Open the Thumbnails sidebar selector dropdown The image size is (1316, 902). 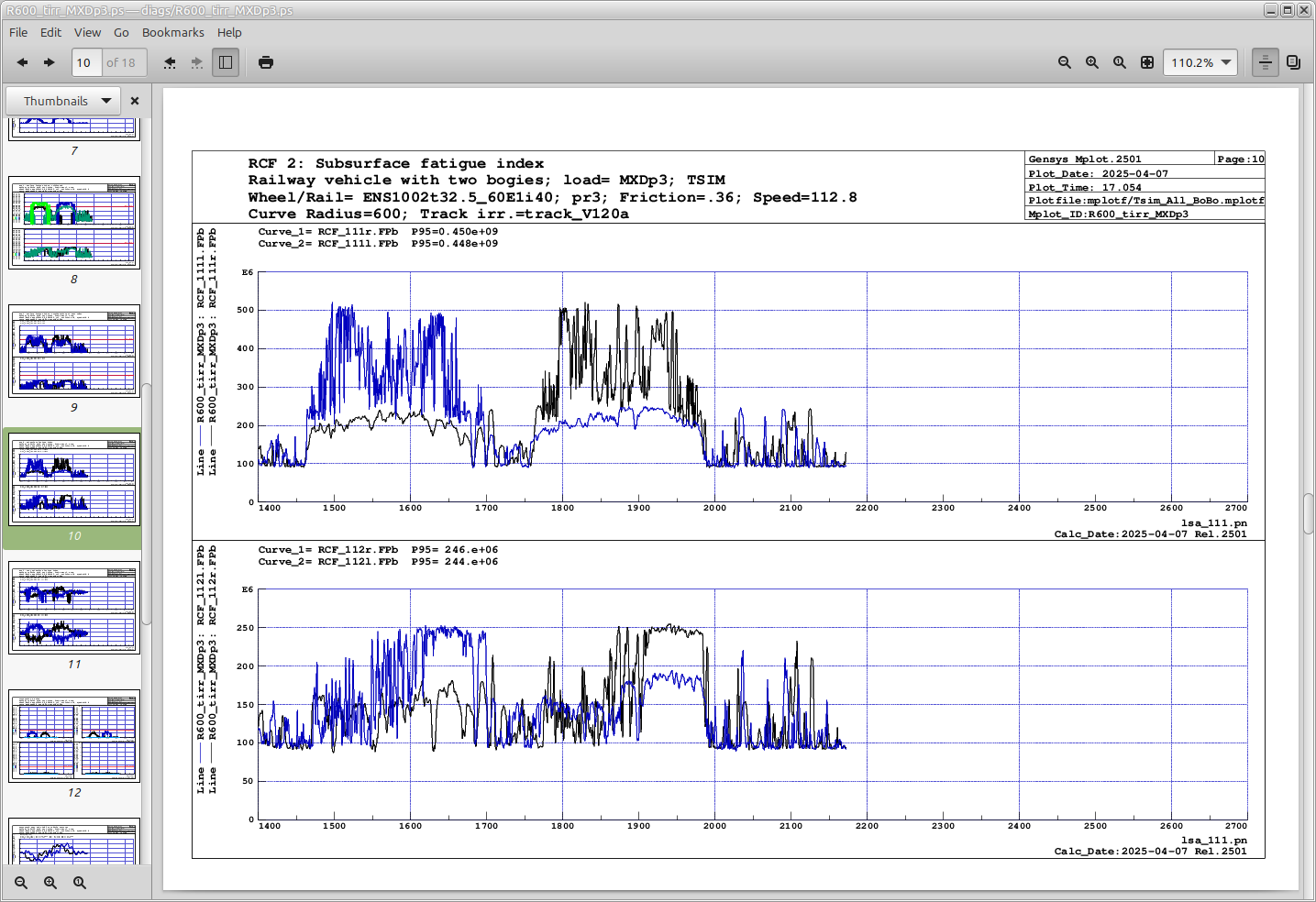point(63,101)
